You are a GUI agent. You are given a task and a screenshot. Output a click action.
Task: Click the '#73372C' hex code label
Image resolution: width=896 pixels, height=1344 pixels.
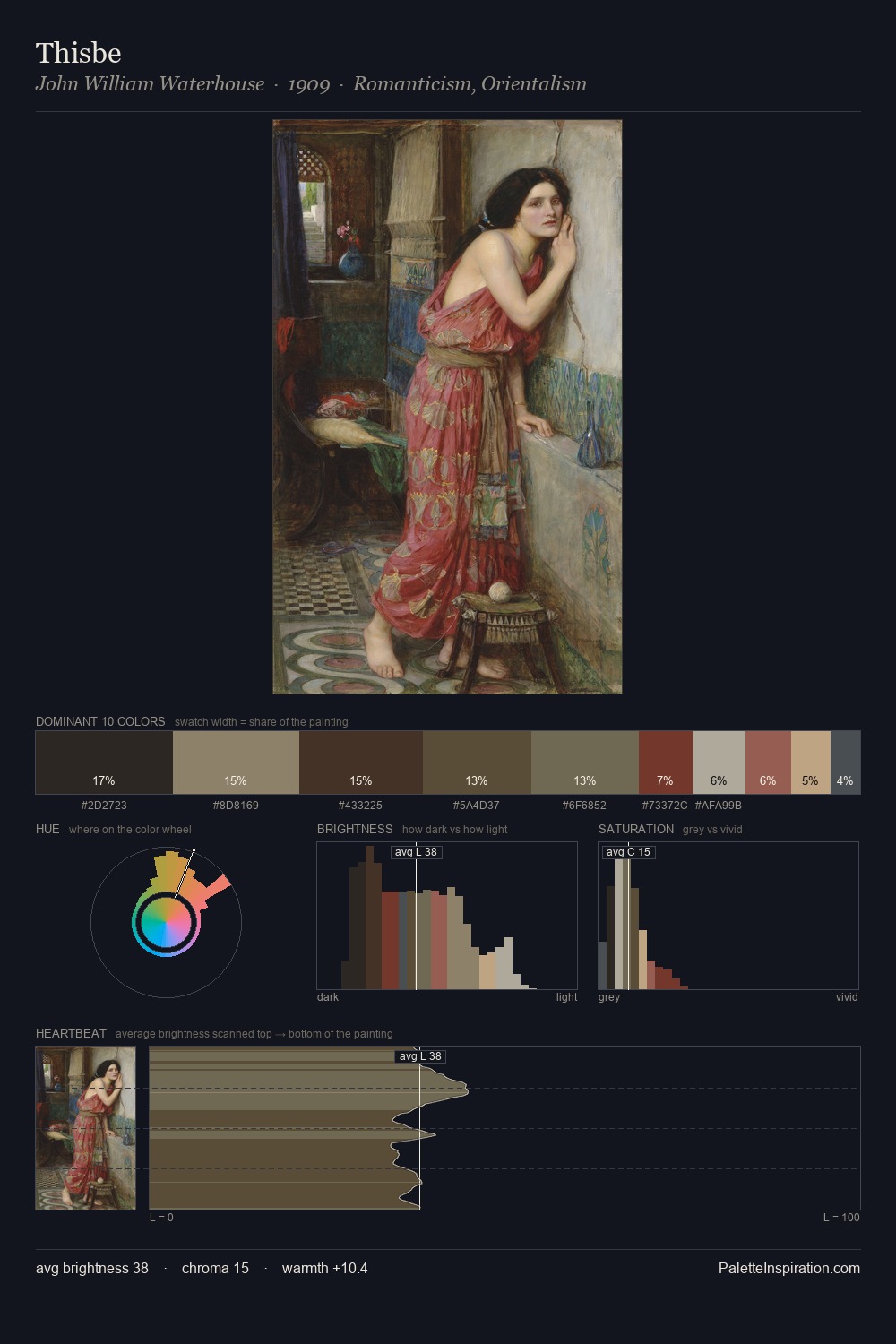coord(665,806)
